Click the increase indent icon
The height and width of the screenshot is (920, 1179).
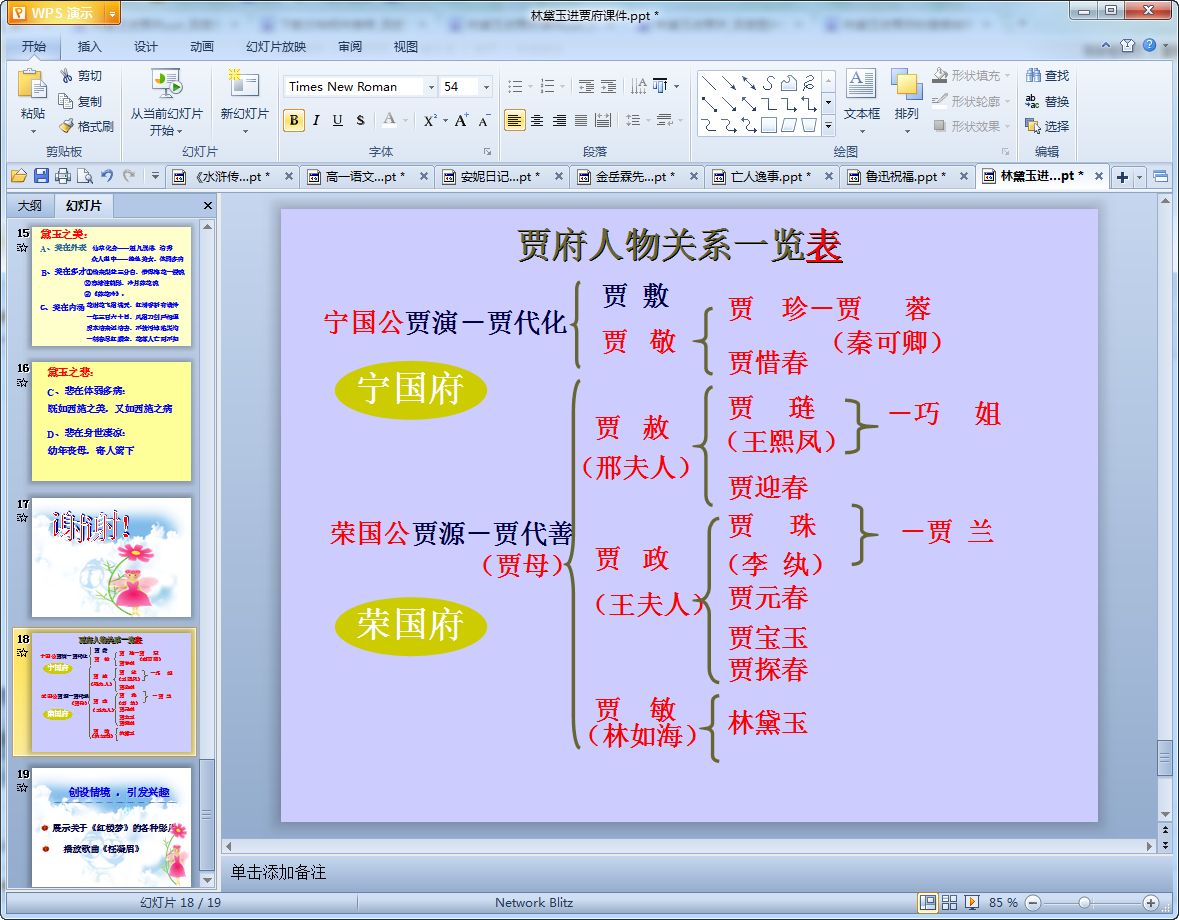[x=608, y=86]
